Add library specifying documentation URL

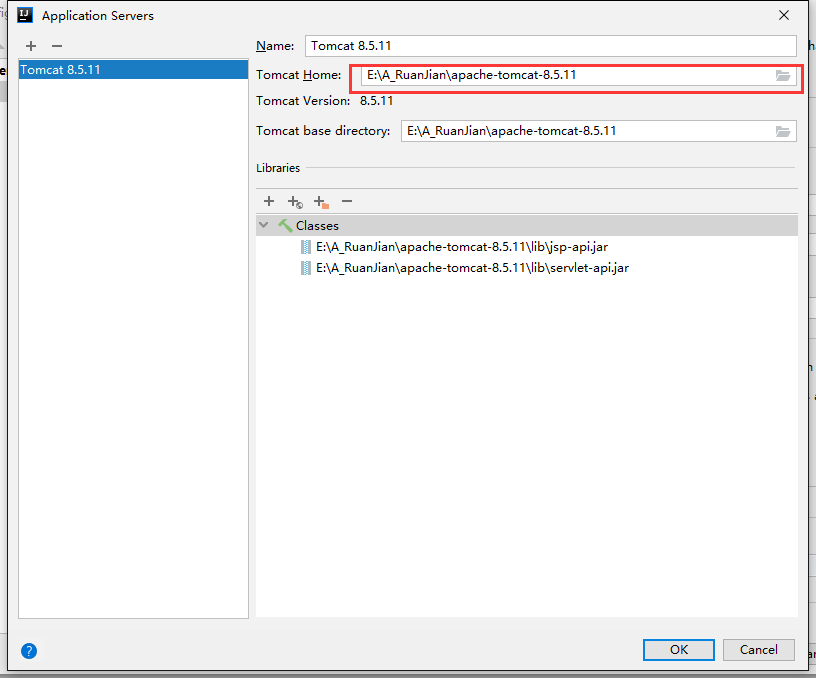click(295, 201)
